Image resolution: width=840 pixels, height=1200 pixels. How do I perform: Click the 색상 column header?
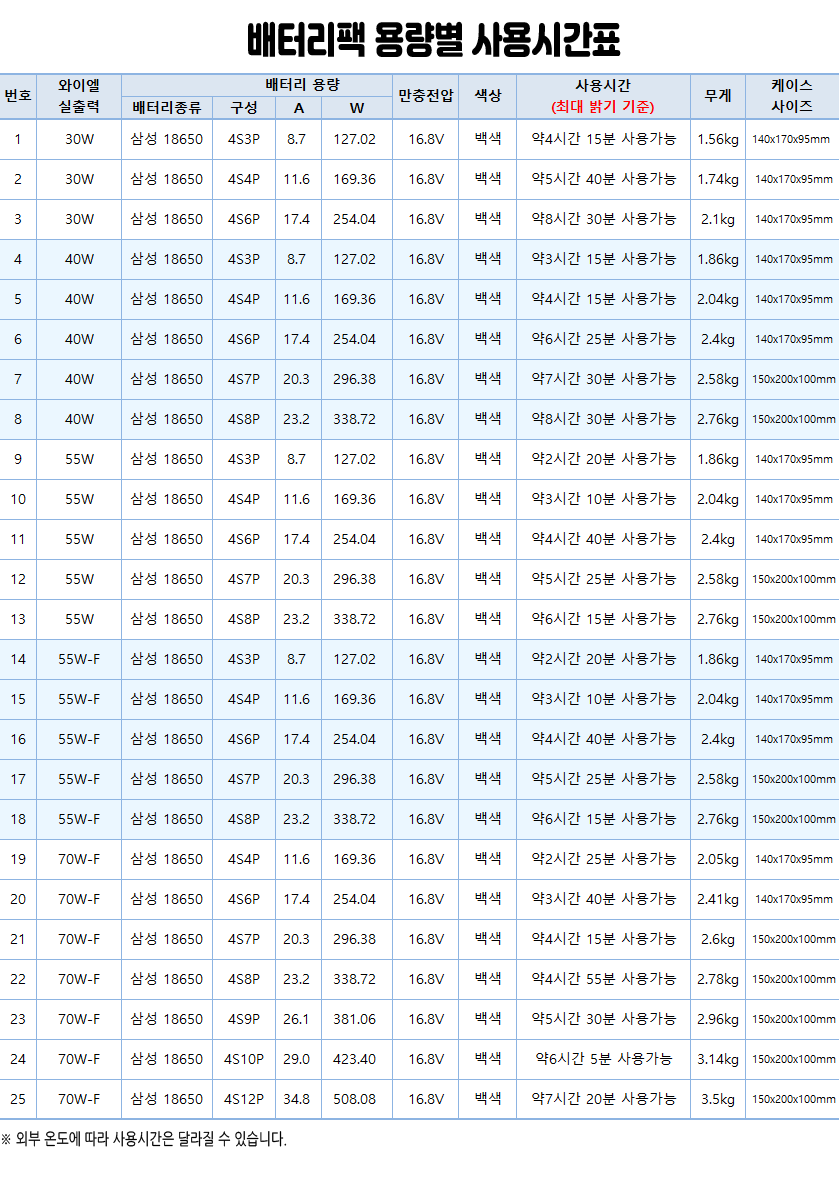(487, 96)
